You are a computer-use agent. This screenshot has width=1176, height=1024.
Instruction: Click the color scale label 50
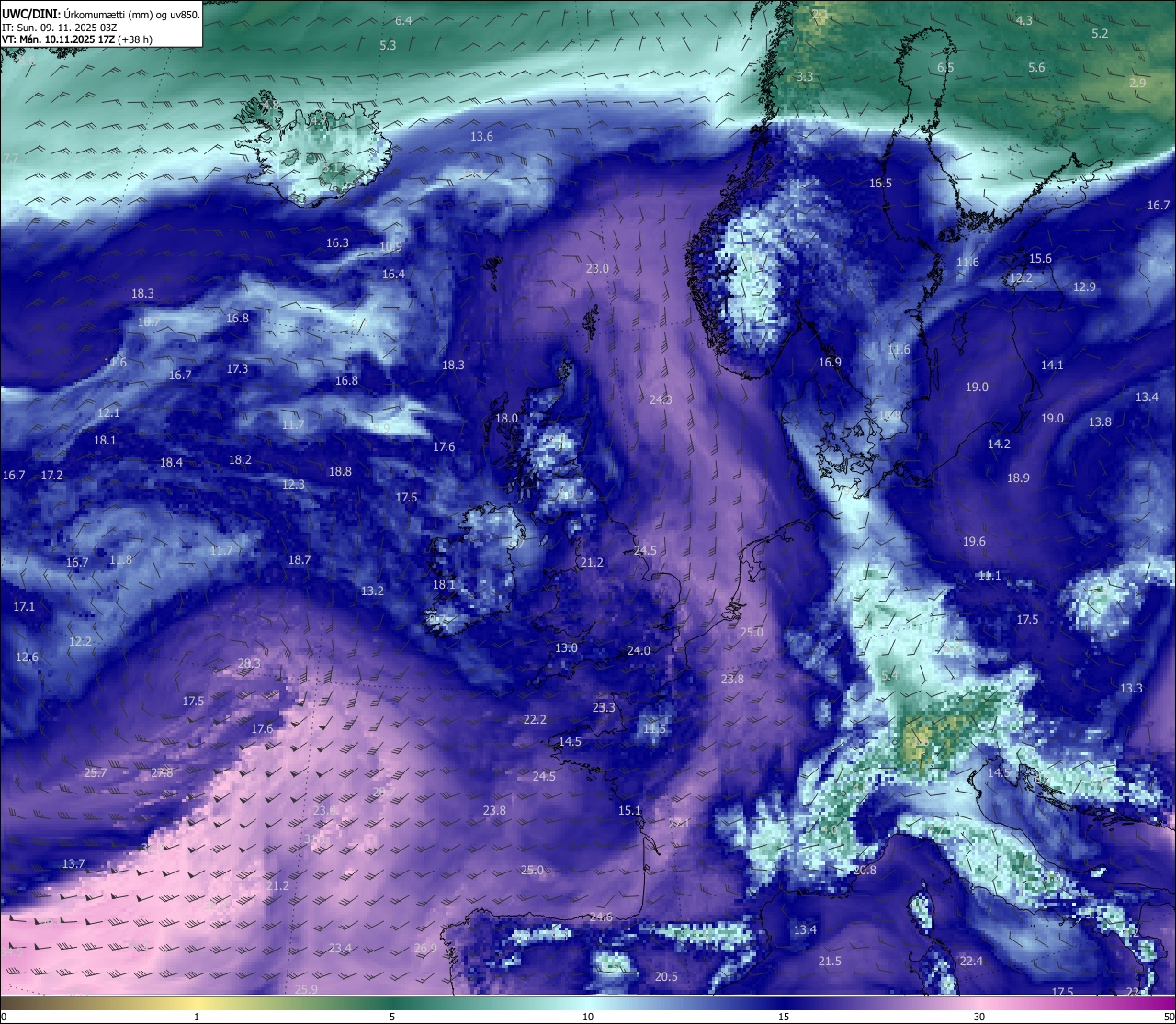[x=1169, y=1016]
